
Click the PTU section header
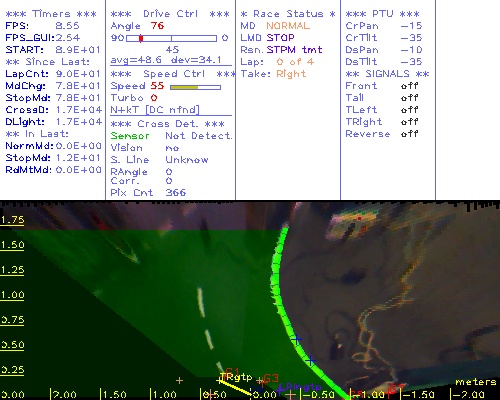tap(382, 14)
